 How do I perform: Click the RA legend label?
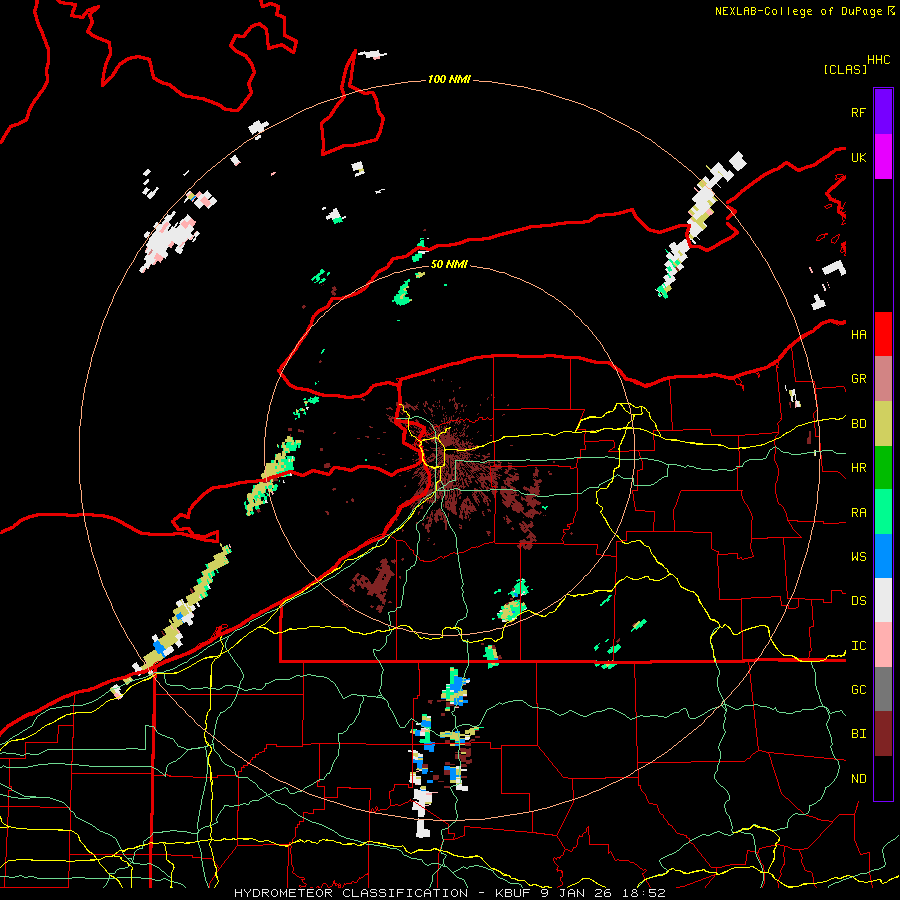coord(859,513)
